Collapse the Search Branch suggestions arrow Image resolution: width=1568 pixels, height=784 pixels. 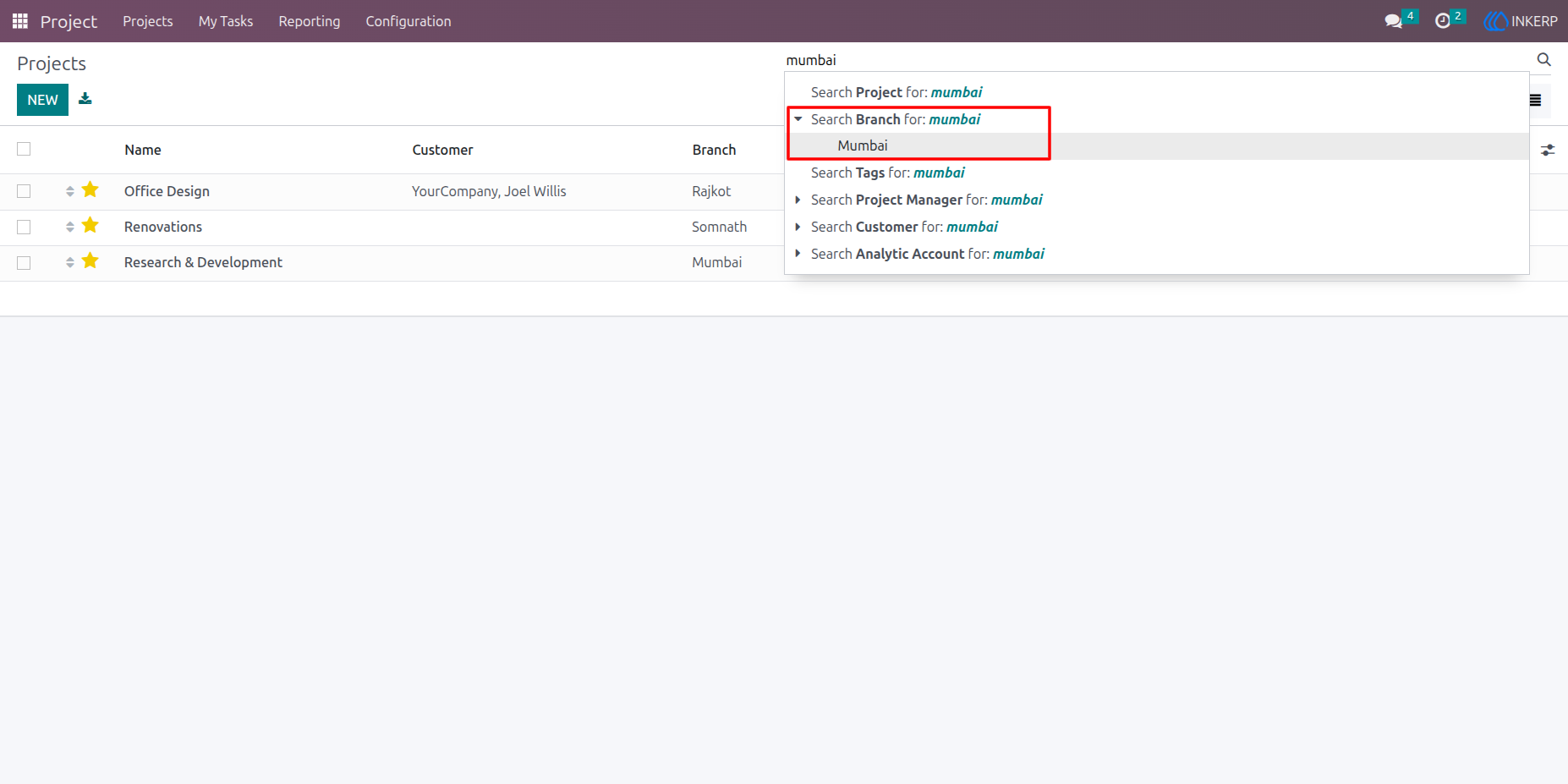[798, 119]
